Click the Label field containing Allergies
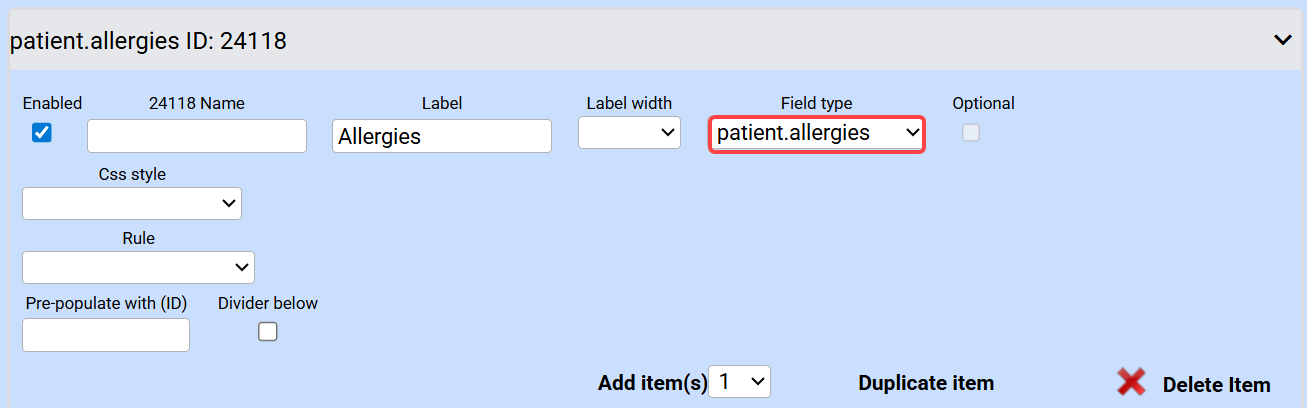1307x408 pixels. click(x=441, y=136)
